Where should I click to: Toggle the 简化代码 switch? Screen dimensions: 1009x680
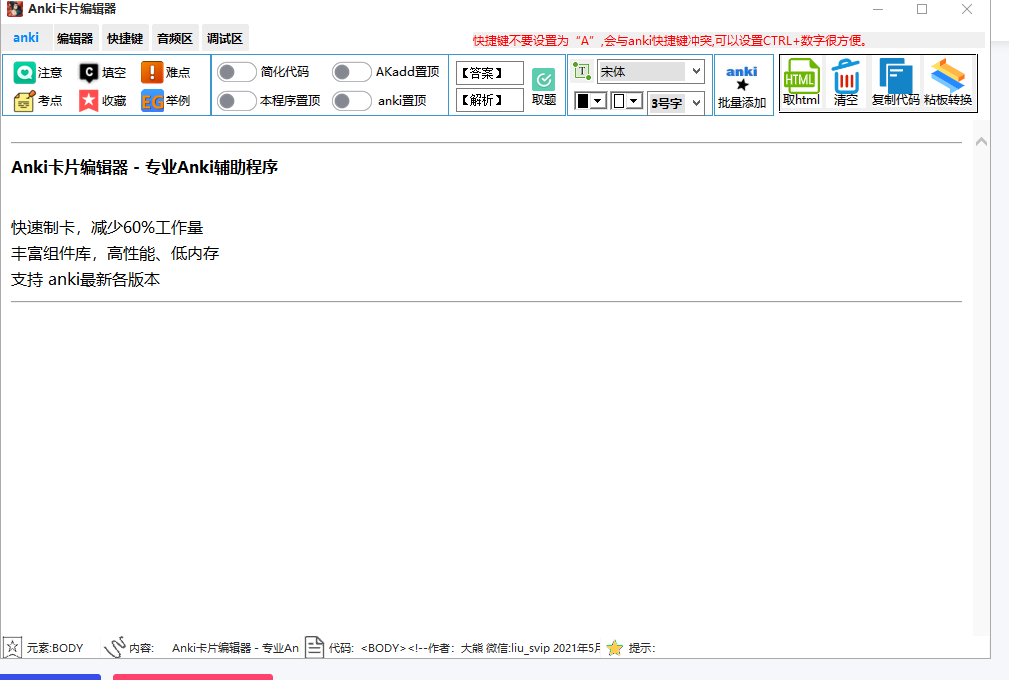coord(236,72)
